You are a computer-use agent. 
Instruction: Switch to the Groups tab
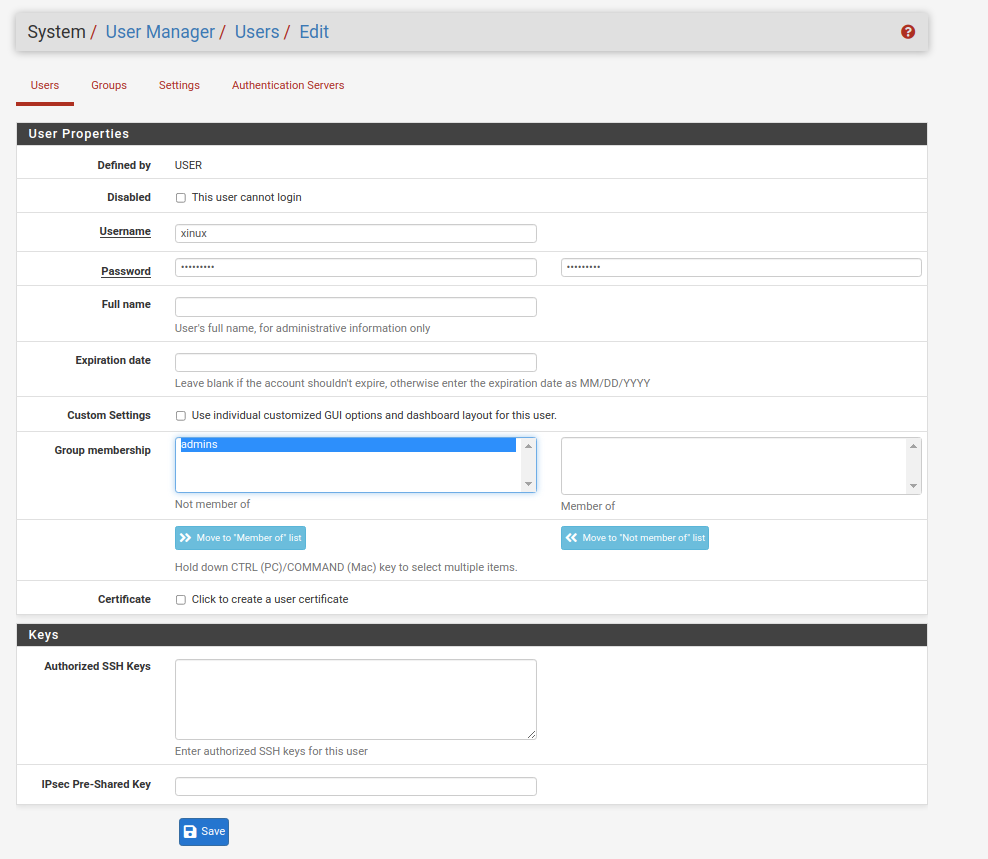[109, 86]
